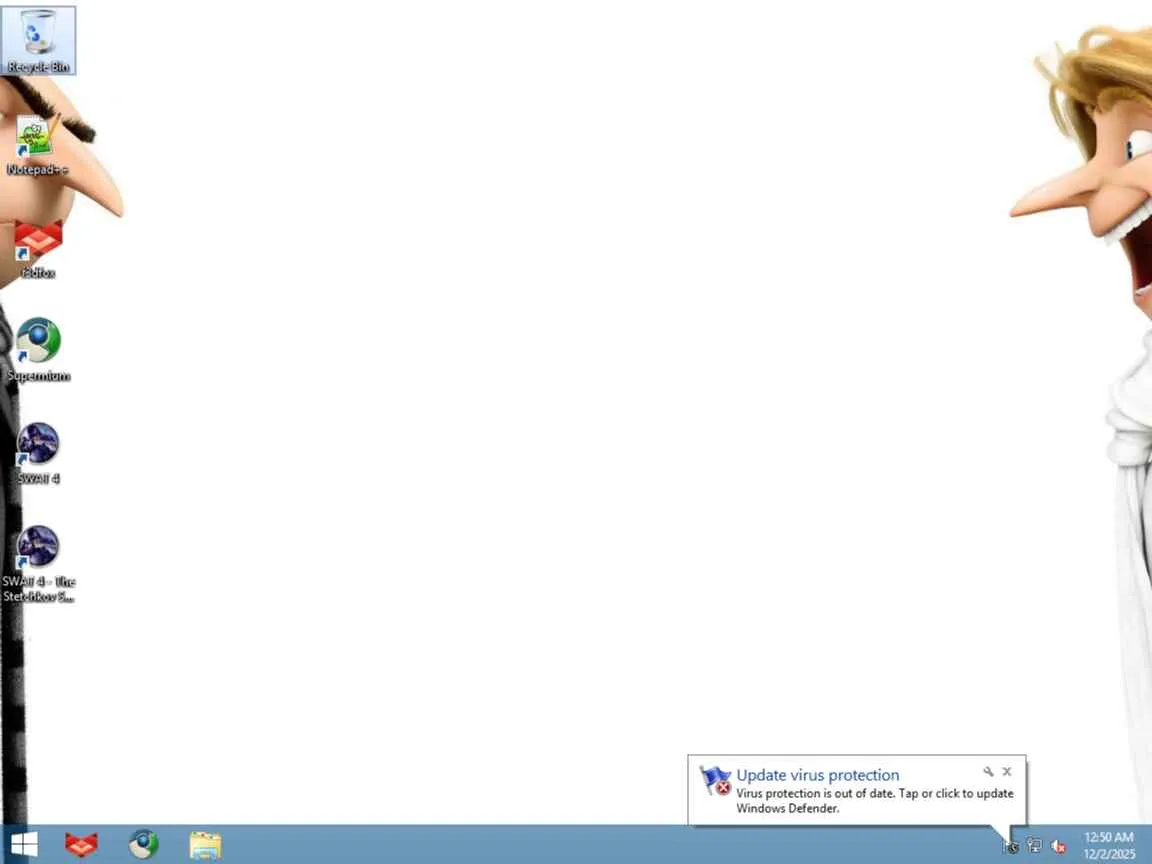Open Action Center flag tray icon
The image size is (1152, 864).
[1011, 846]
